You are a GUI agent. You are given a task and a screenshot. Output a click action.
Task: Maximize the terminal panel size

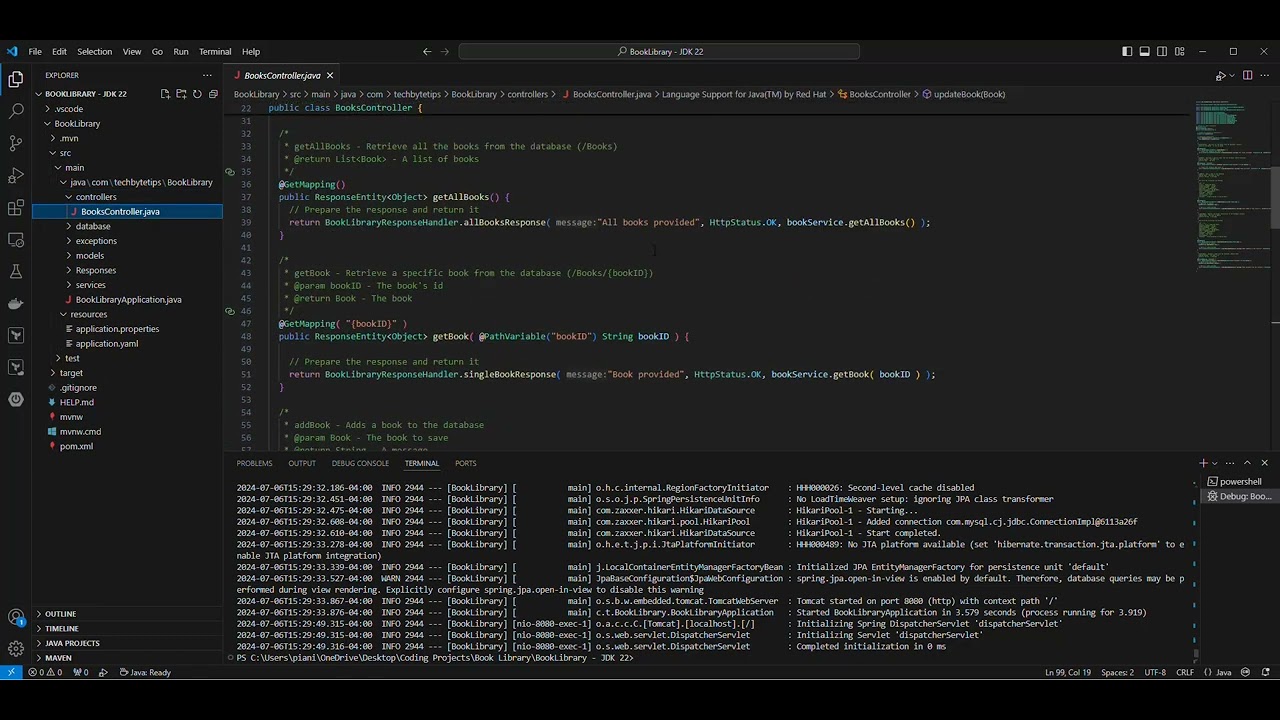click(x=1247, y=463)
